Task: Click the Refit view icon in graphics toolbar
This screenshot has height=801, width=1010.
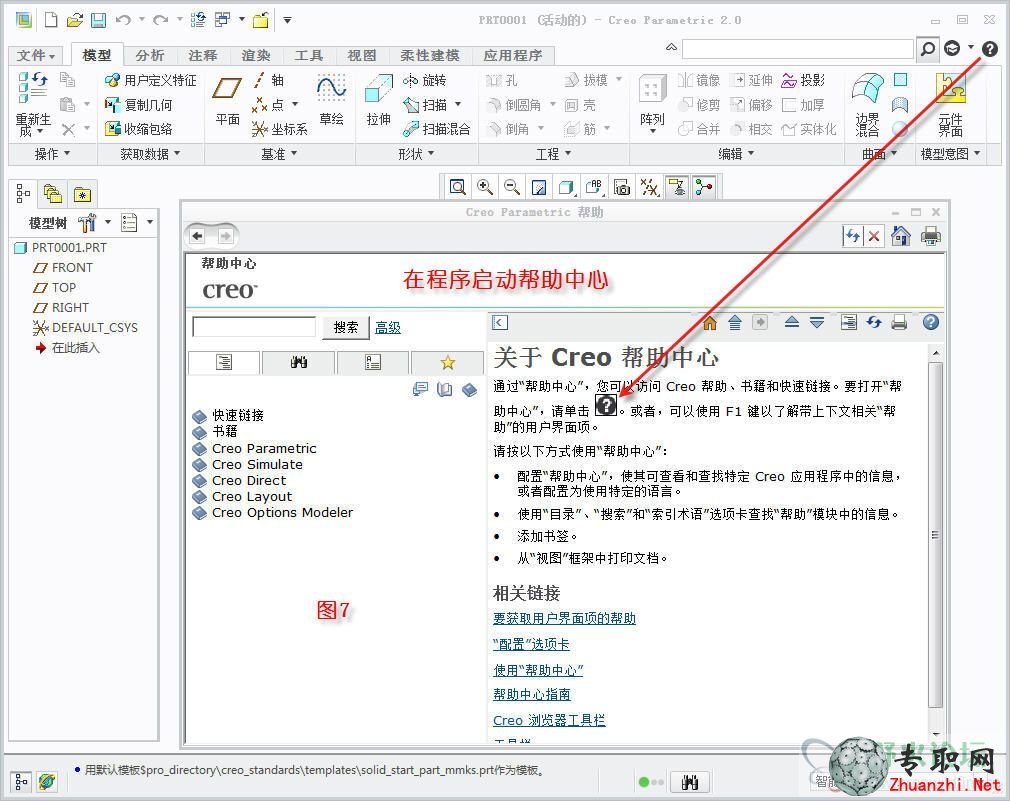Action: (457, 187)
